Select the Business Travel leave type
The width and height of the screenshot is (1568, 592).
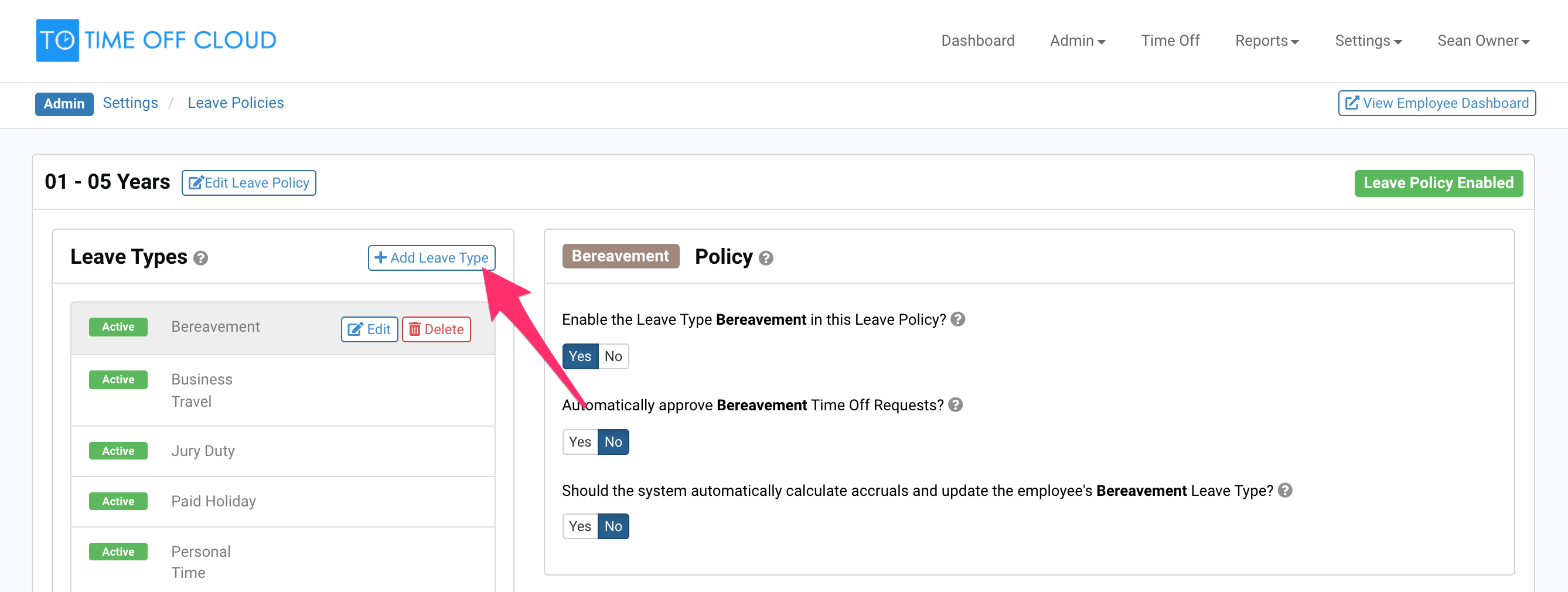pyautogui.click(x=283, y=390)
